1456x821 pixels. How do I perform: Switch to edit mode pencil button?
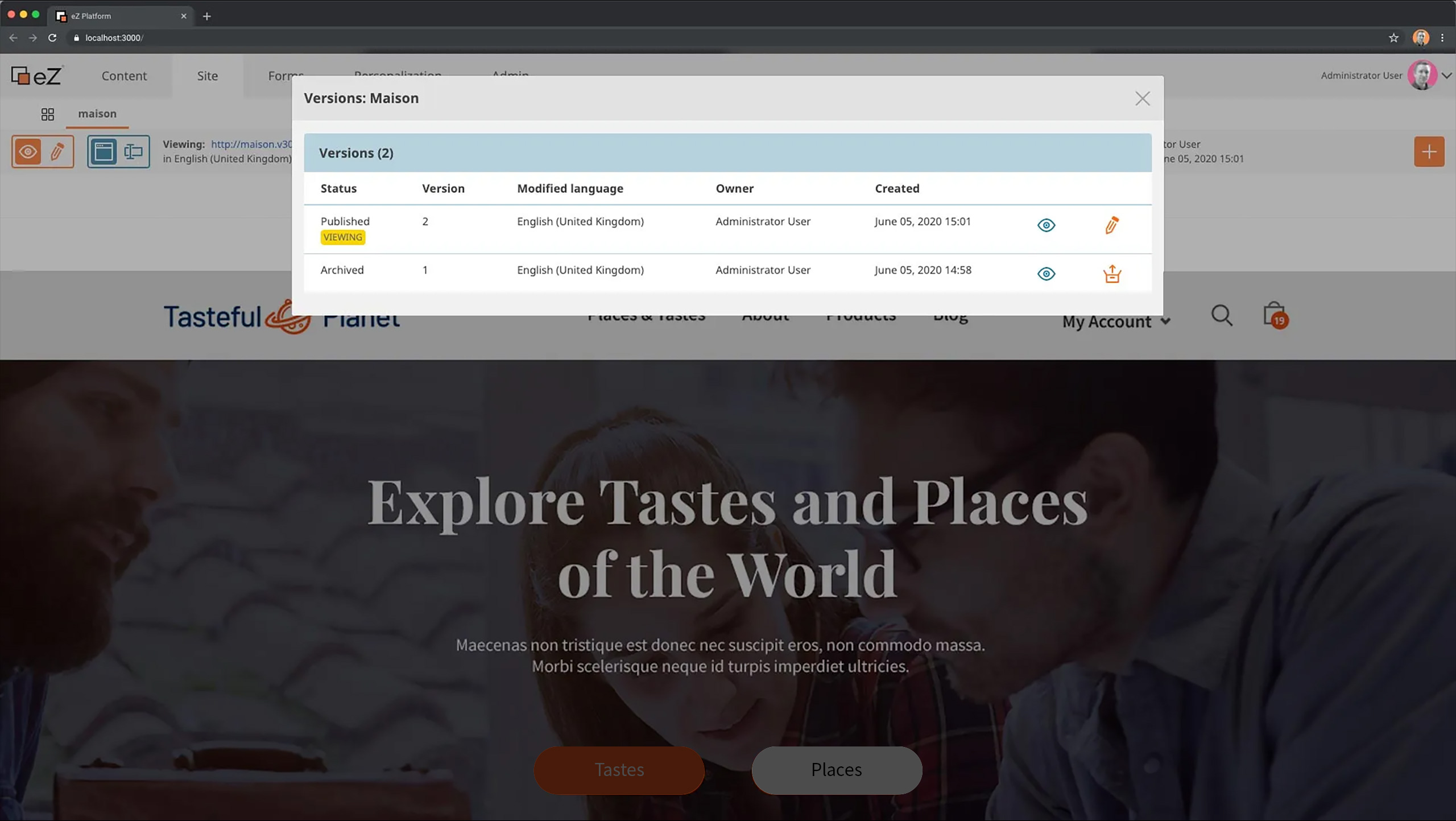pos(57,152)
